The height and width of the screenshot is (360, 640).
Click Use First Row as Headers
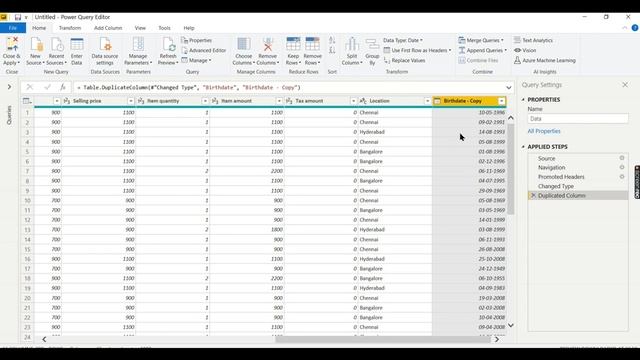coord(417,50)
